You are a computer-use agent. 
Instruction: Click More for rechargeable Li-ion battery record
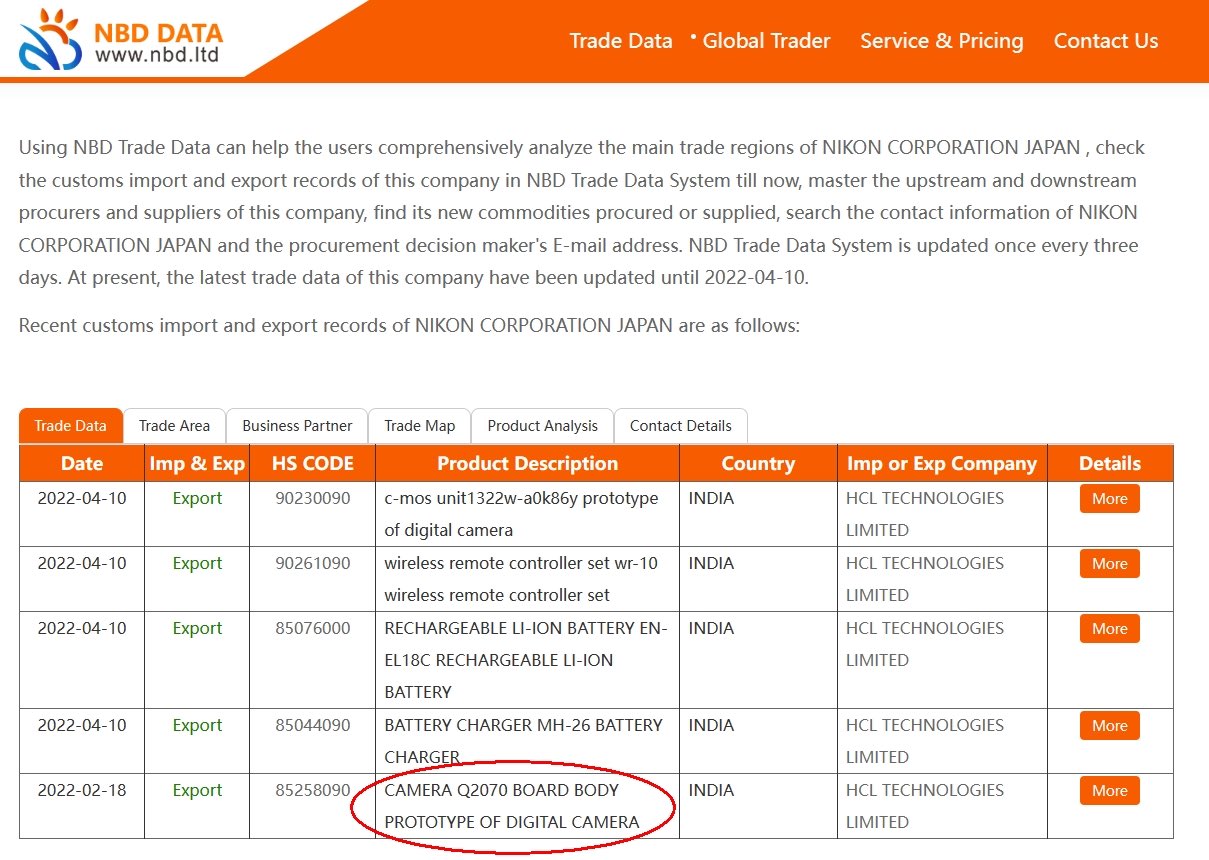[1109, 629]
